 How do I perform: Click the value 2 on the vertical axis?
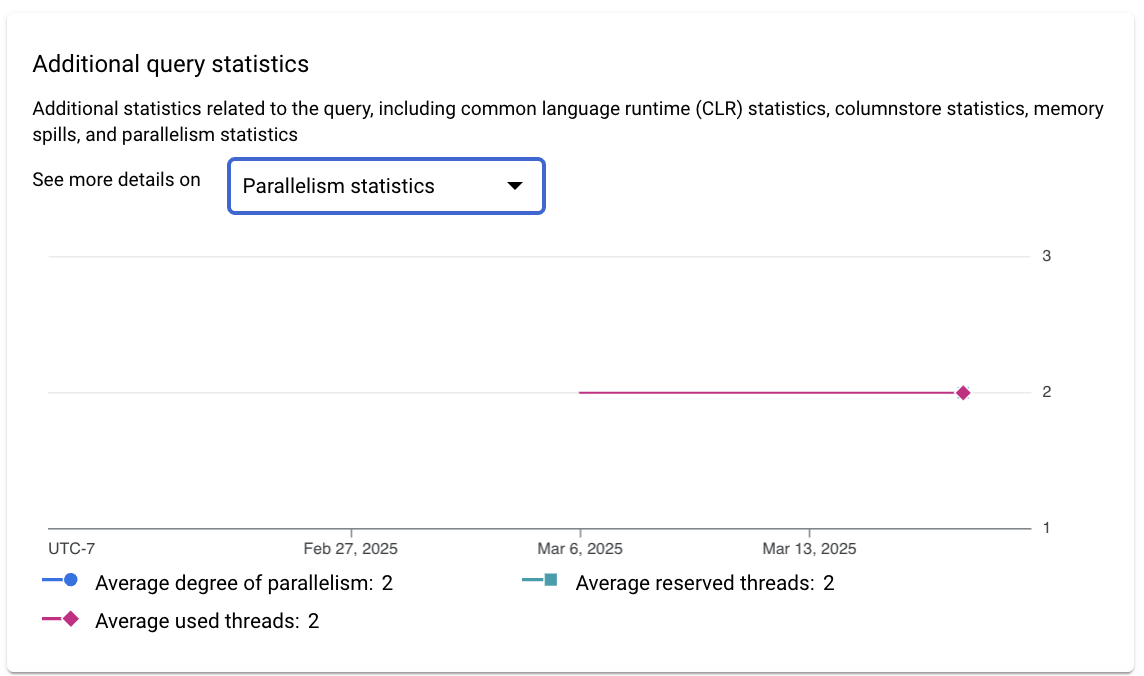pyautogui.click(x=1046, y=392)
